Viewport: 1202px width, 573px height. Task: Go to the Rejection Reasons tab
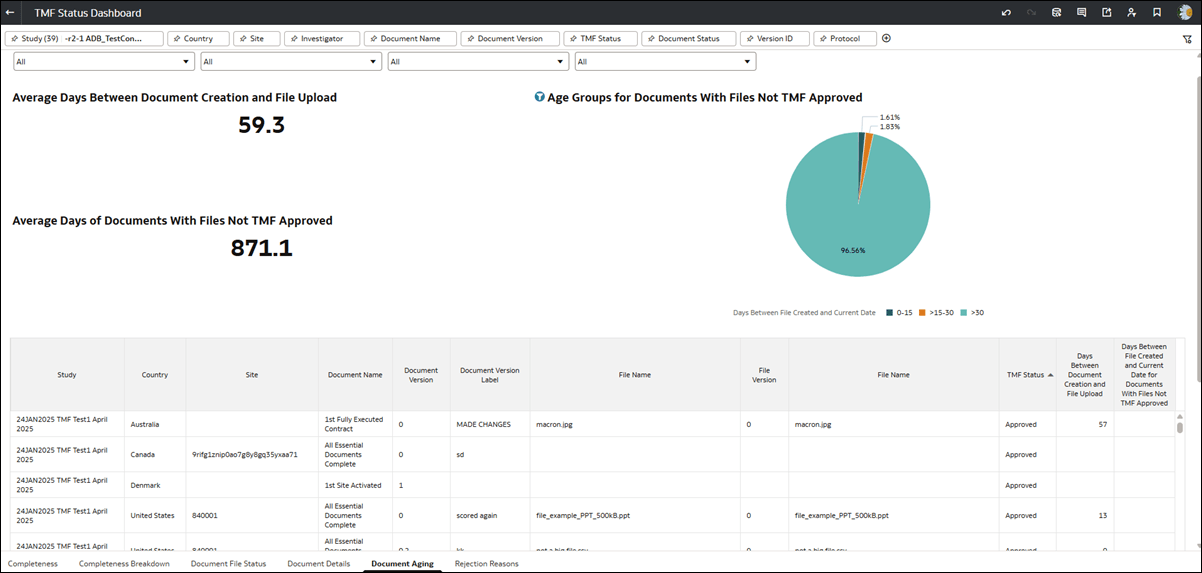pos(487,564)
